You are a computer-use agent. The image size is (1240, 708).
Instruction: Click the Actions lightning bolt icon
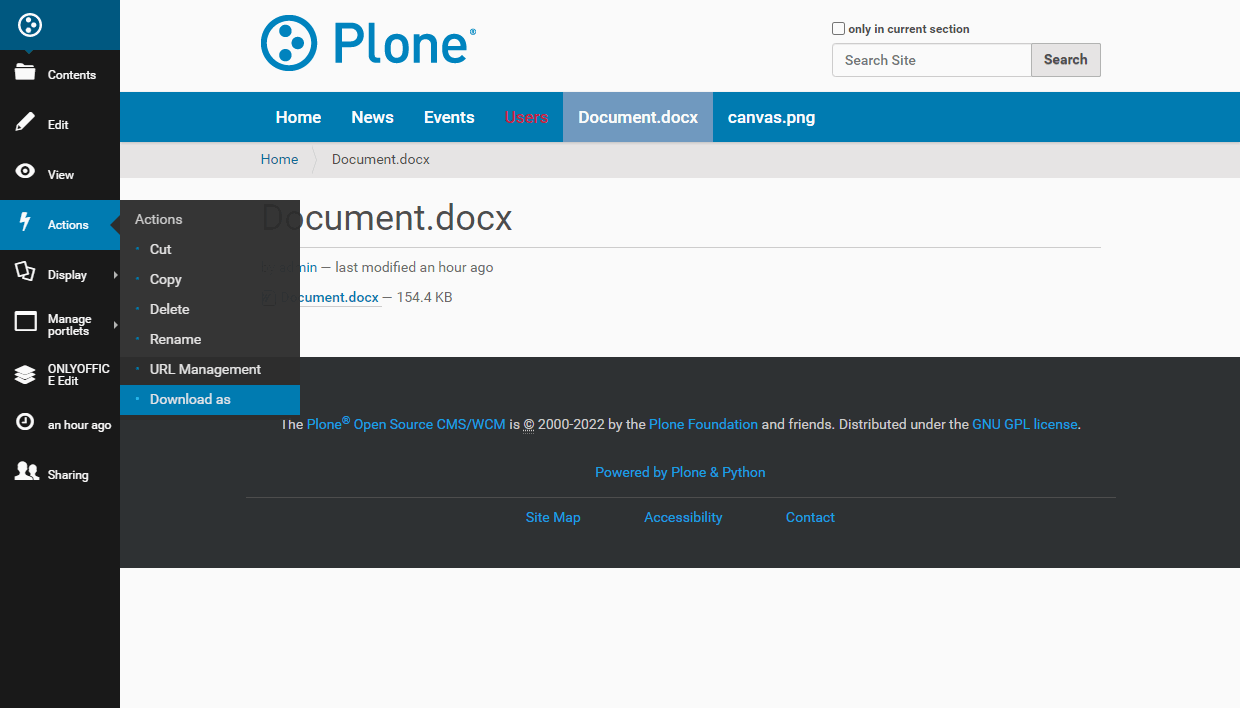[26, 223]
